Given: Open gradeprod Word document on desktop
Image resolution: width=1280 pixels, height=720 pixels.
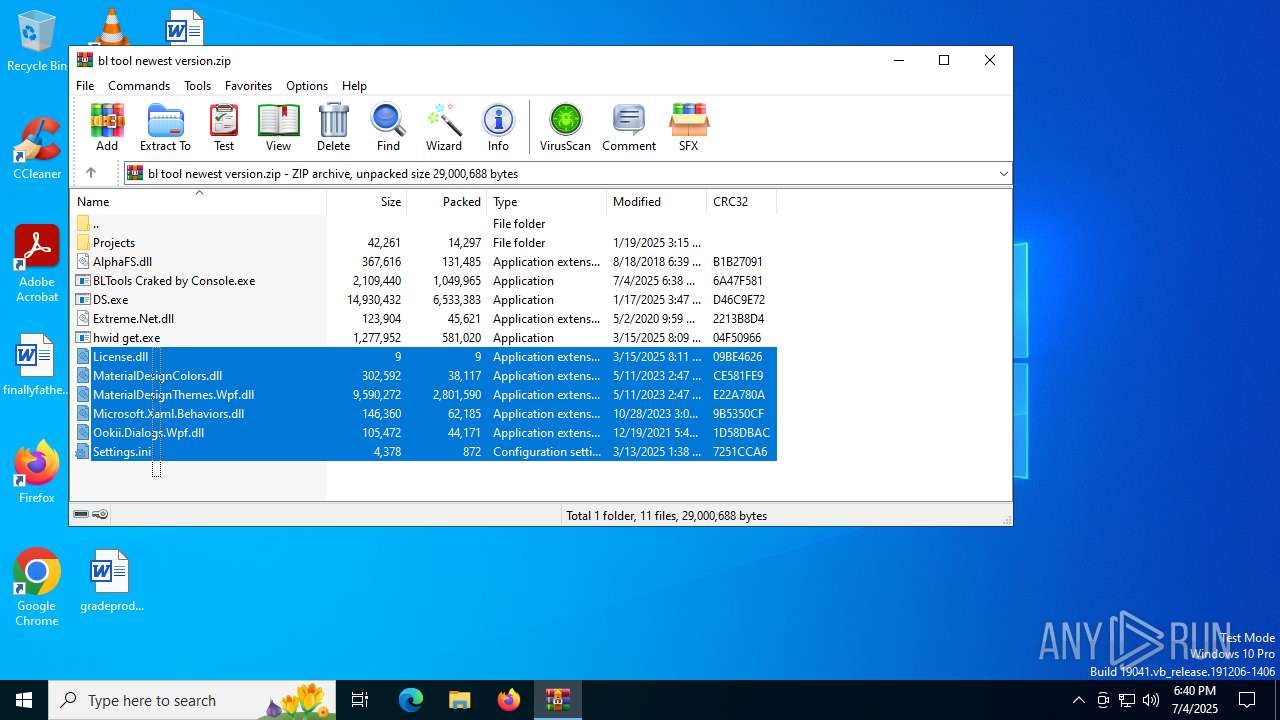Looking at the screenshot, I should click(x=112, y=580).
